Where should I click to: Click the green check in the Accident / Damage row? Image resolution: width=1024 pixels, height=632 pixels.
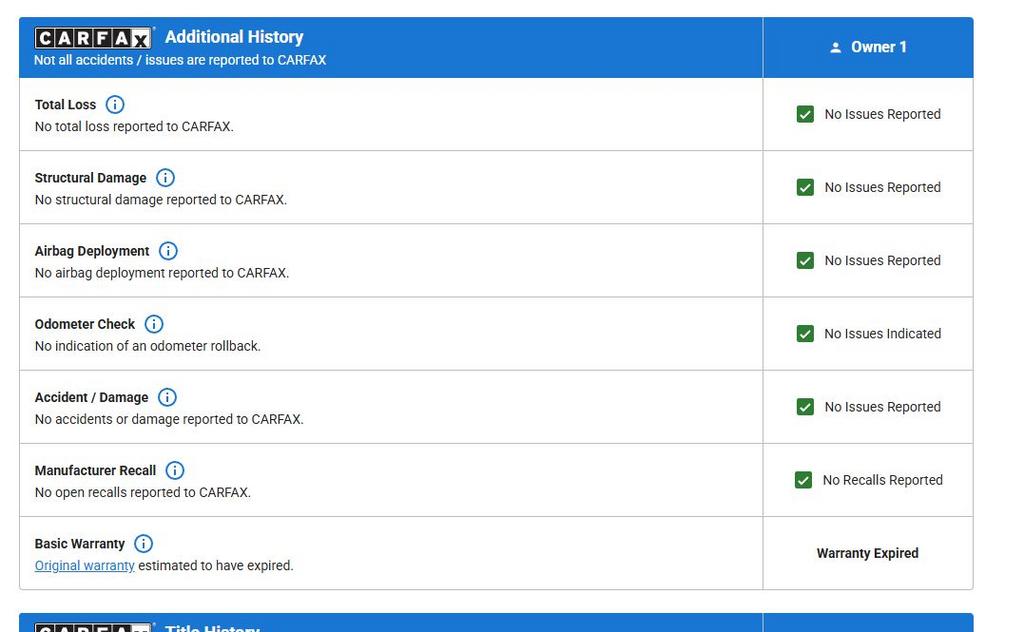tap(805, 407)
